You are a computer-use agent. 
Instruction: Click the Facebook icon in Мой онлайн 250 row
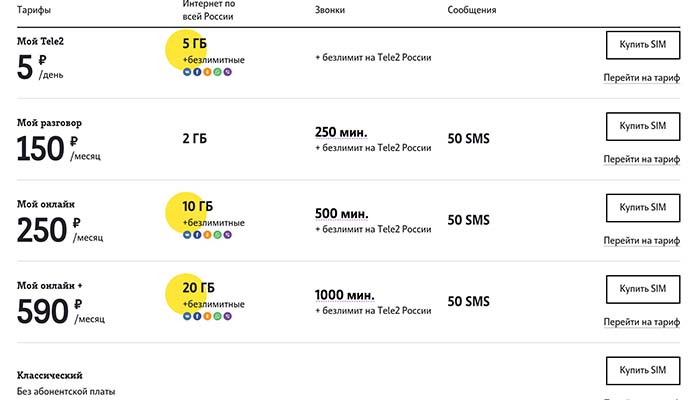(x=197, y=235)
